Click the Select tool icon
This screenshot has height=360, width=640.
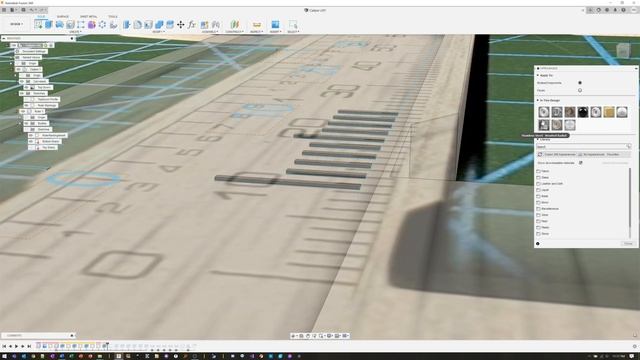point(293,24)
